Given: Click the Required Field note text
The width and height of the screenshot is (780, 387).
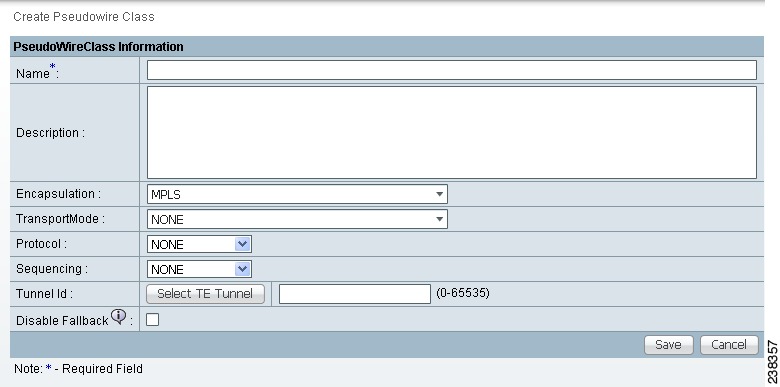Looking at the screenshot, I should pyautogui.click(x=78, y=369).
